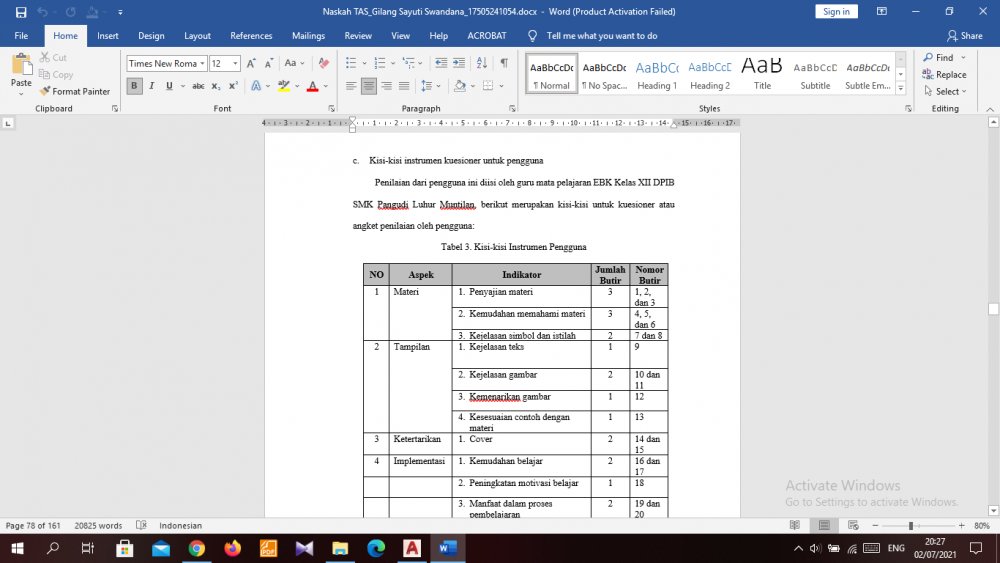The width and height of the screenshot is (1000, 563).
Task: Apply superscript formatting
Action: coord(233,85)
